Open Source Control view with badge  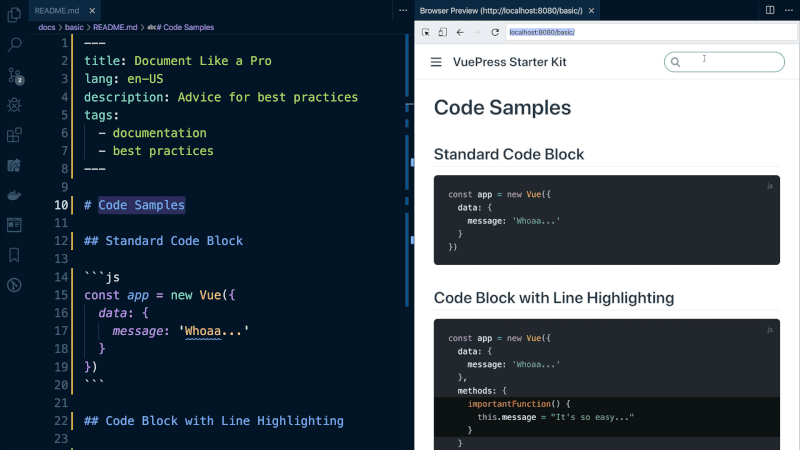click(x=14, y=75)
